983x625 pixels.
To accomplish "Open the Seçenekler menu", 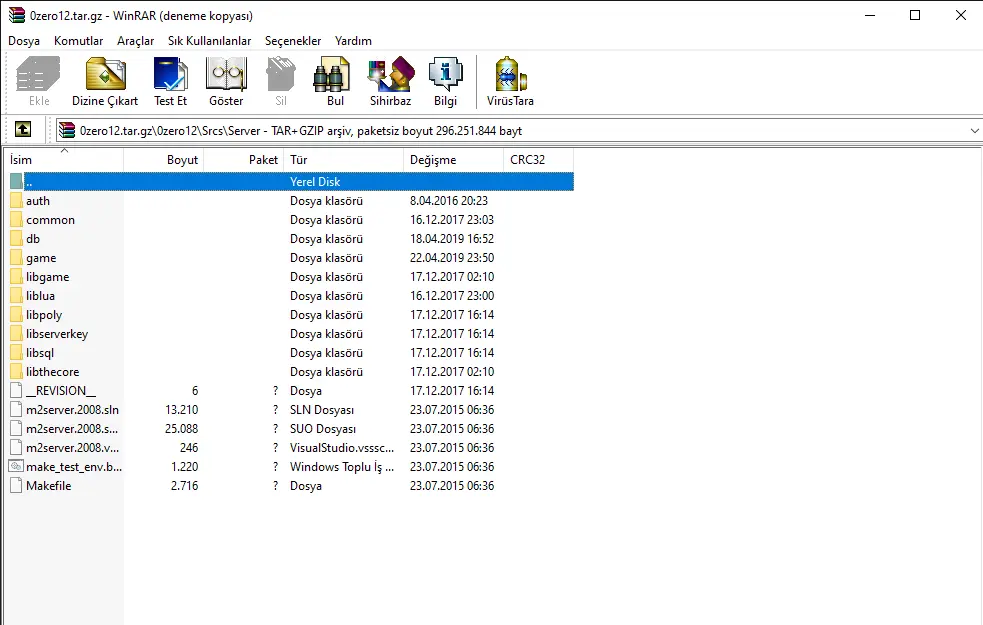I will click(x=293, y=41).
